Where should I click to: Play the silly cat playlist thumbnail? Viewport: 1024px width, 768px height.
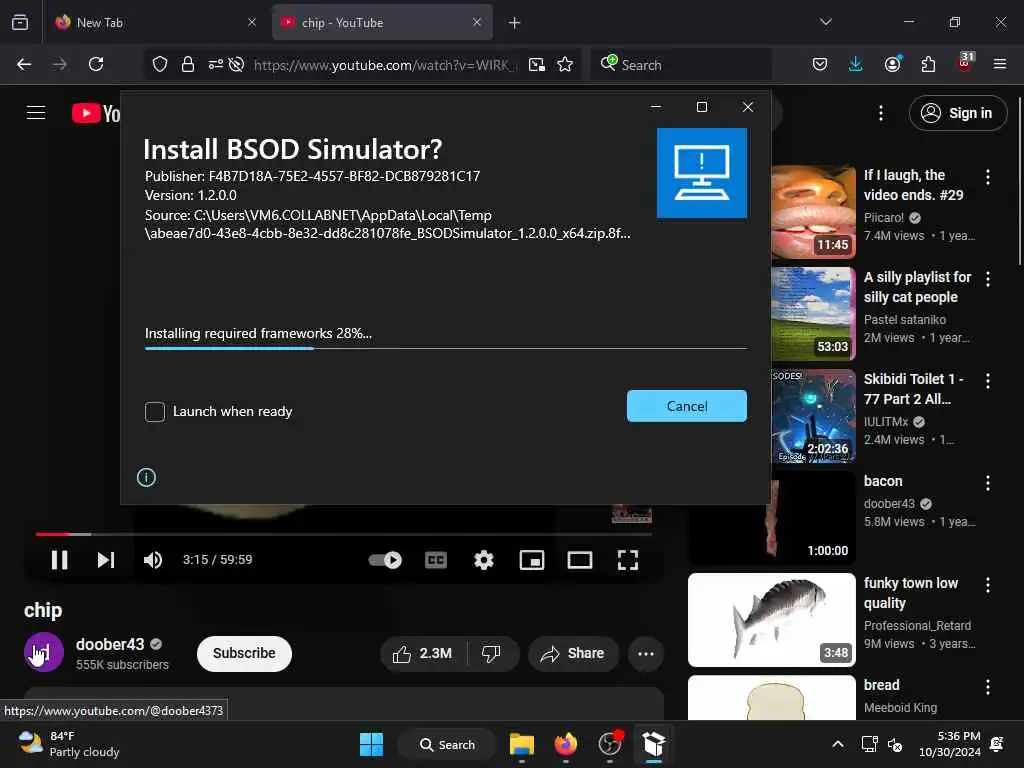(813, 314)
